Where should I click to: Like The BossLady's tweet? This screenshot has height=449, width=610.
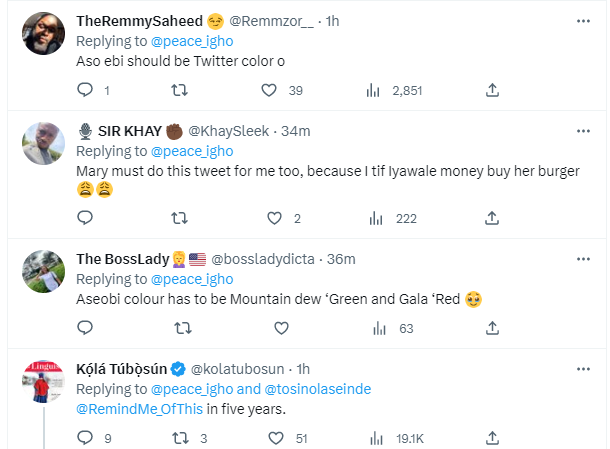pyautogui.click(x=281, y=327)
